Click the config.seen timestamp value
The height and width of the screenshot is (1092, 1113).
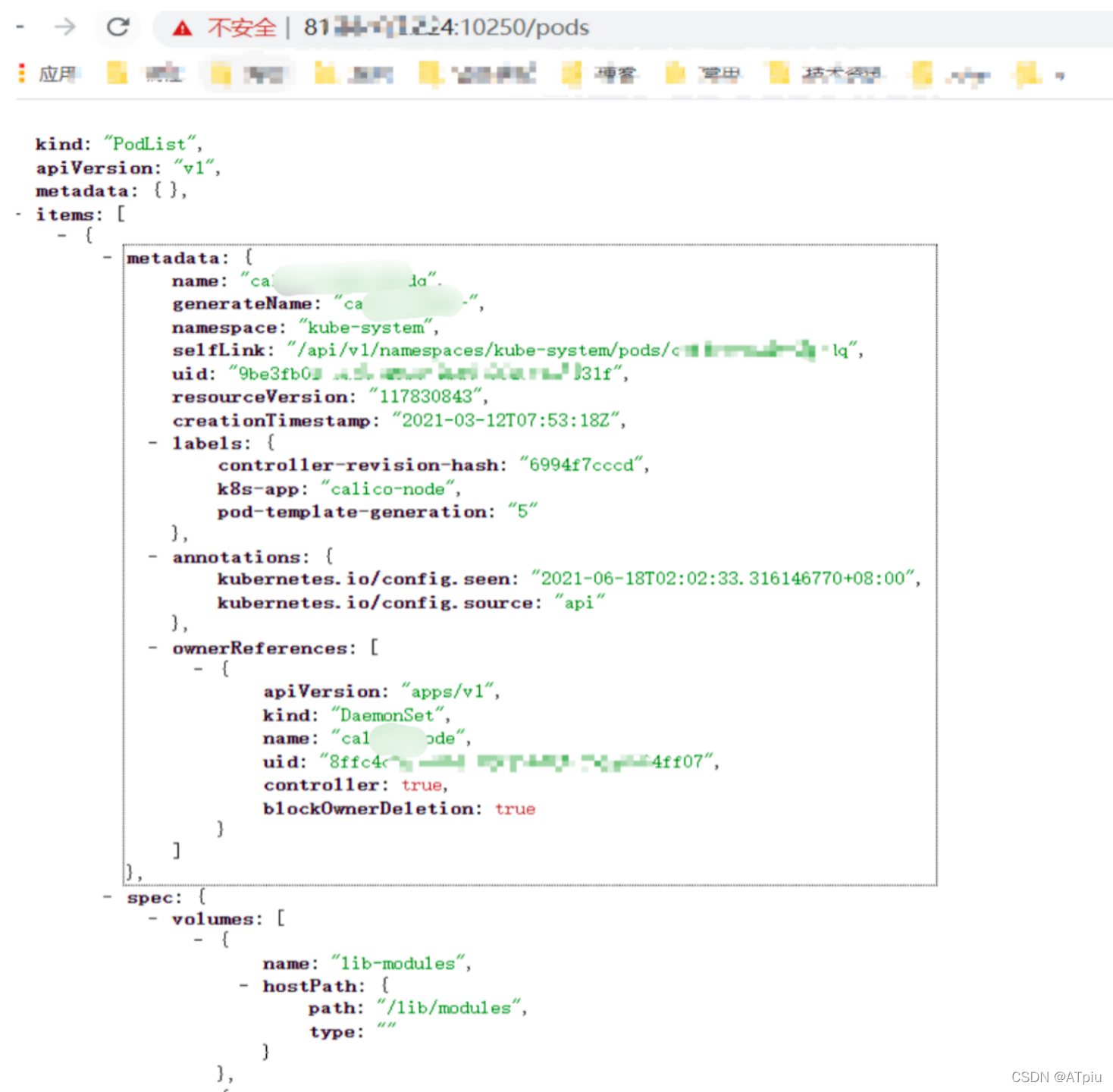click(723, 578)
